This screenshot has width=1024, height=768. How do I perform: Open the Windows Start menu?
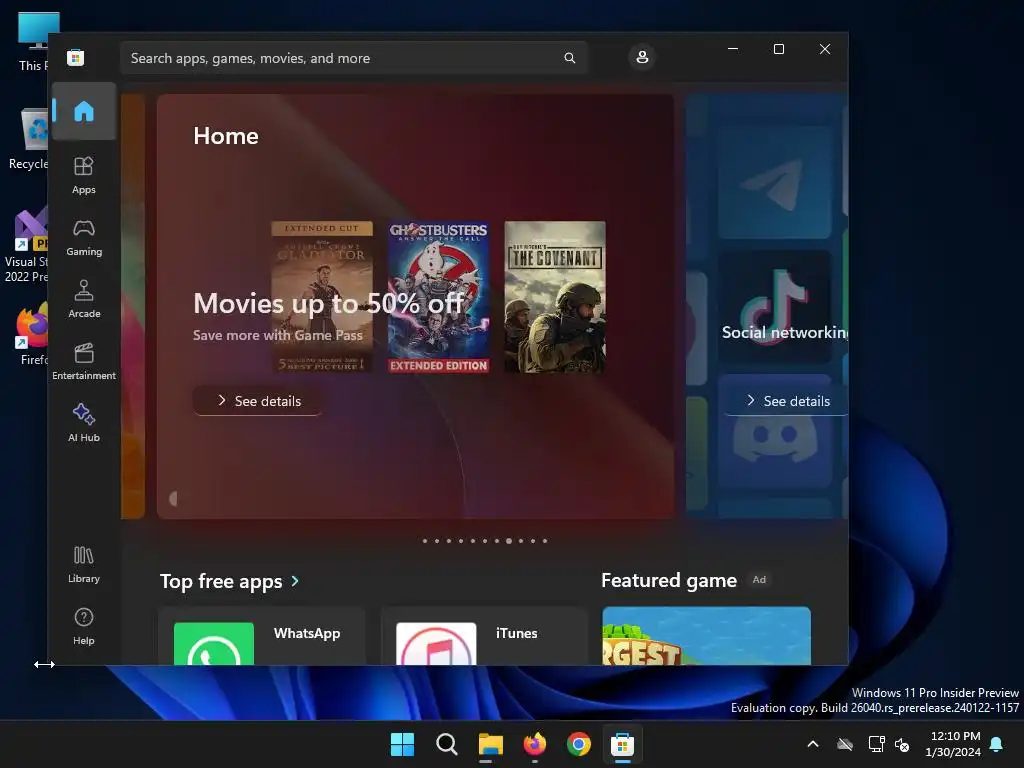(x=402, y=744)
